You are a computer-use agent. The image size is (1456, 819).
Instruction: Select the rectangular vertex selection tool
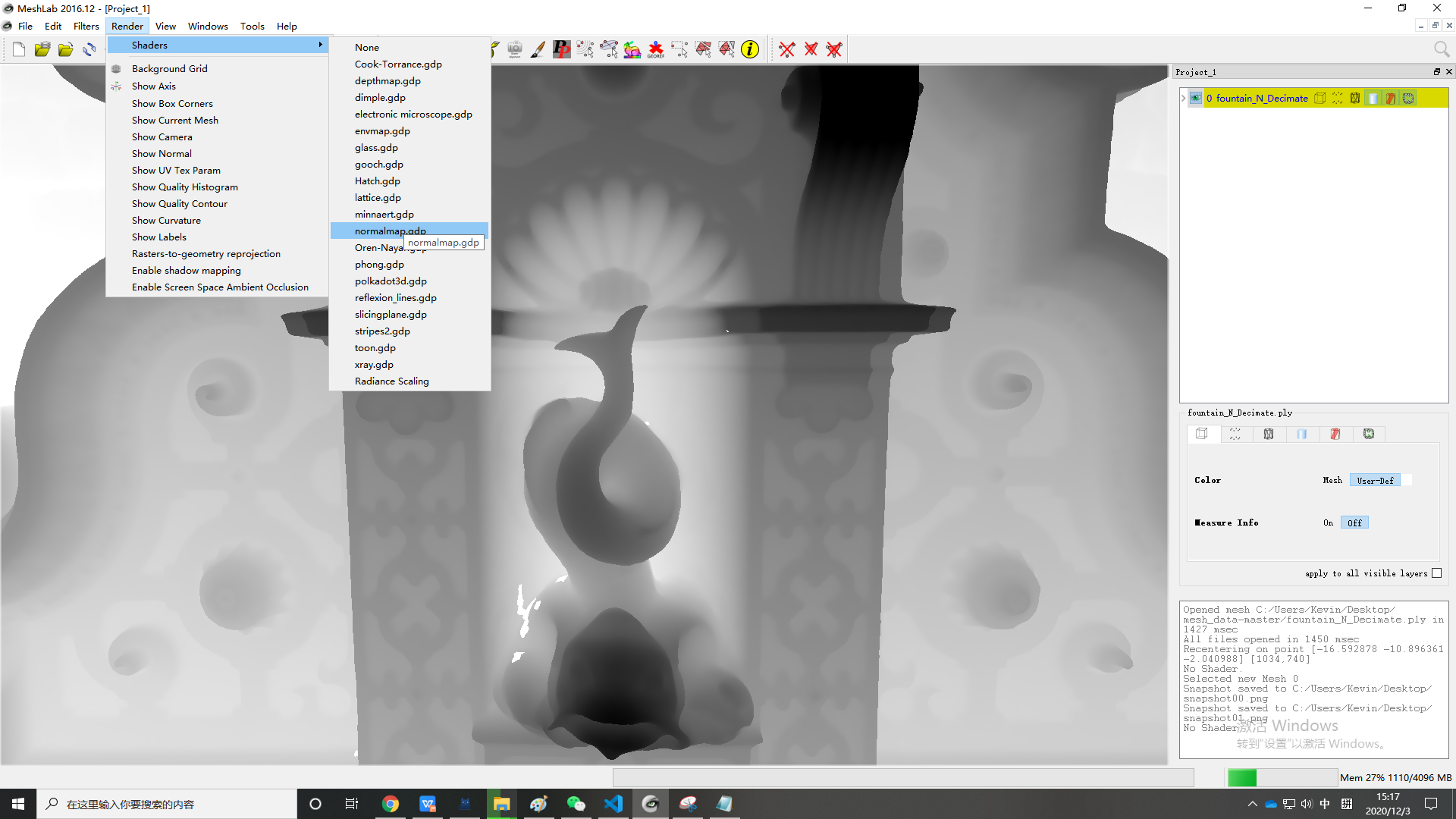coord(679,50)
